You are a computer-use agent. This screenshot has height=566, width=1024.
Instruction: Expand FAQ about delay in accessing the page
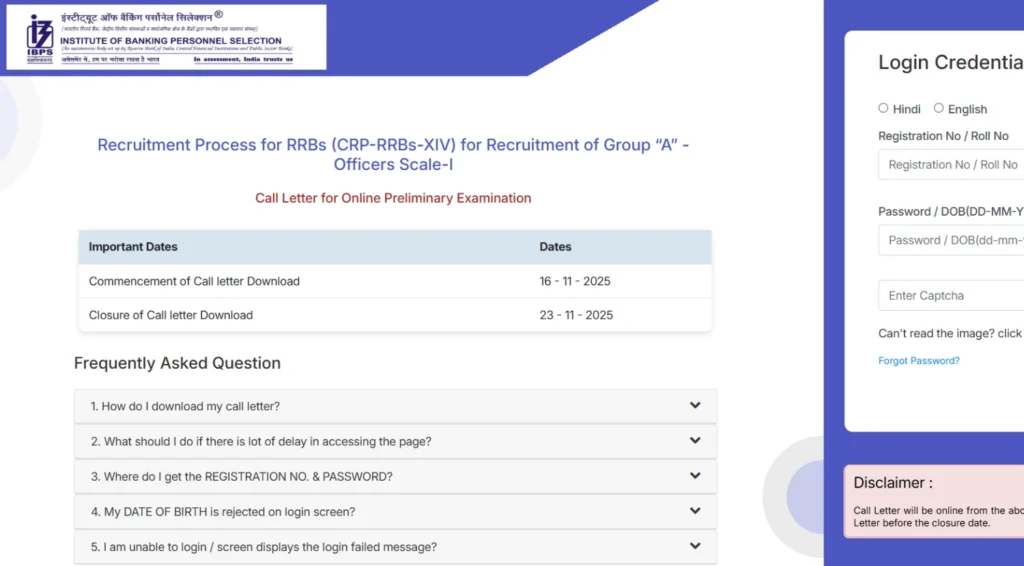tap(396, 441)
